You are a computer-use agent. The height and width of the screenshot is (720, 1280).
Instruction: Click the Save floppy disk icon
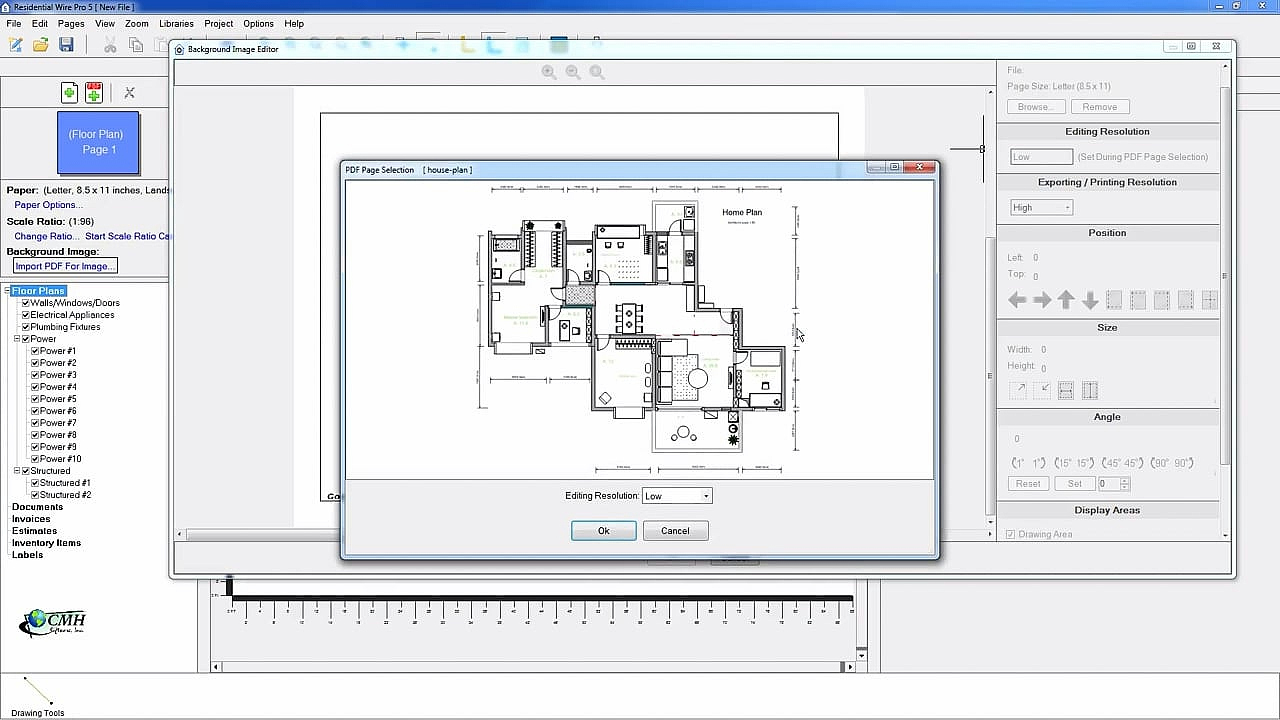point(66,45)
